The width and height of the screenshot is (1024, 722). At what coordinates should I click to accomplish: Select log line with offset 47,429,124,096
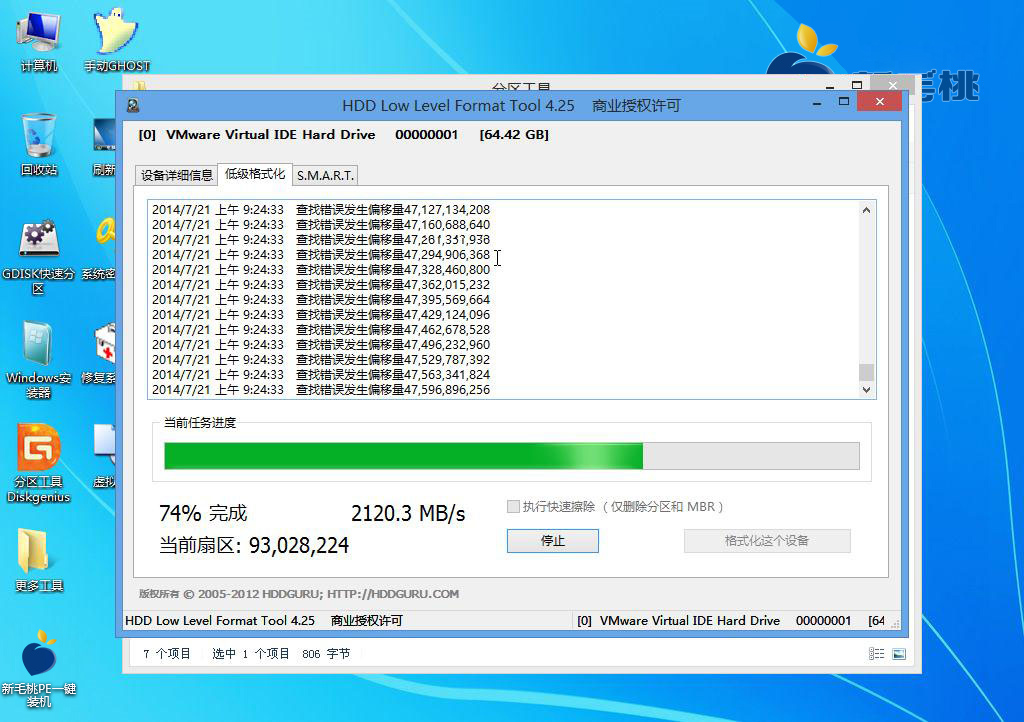pyautogui.click(x=321, y=315)
